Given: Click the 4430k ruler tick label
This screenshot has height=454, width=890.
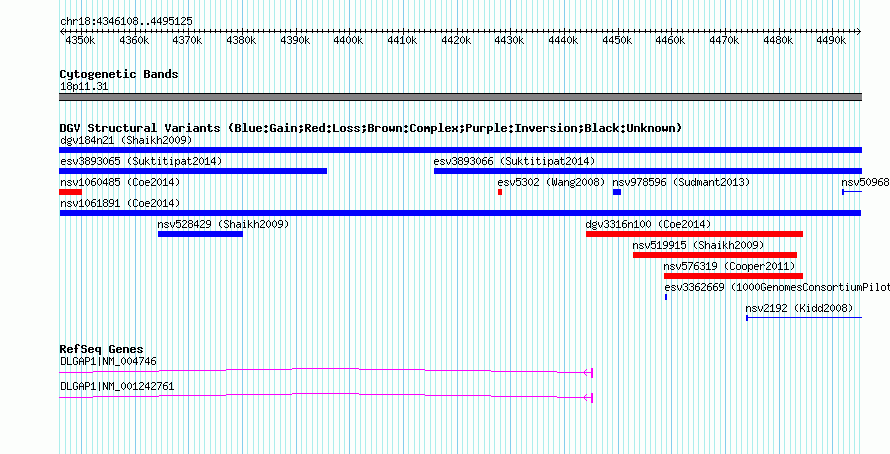Looking at the screenshot, I should coord(510,41).
